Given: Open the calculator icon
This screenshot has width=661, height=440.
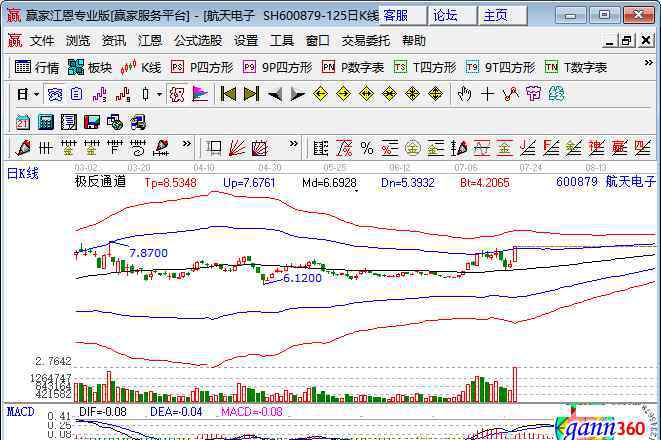Looking at the screenshot, I should (x=46, y=122).
